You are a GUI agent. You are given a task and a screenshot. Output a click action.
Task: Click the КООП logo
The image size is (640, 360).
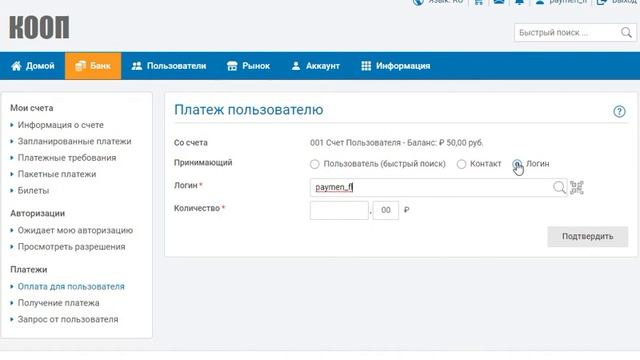(x=39, y=27)
